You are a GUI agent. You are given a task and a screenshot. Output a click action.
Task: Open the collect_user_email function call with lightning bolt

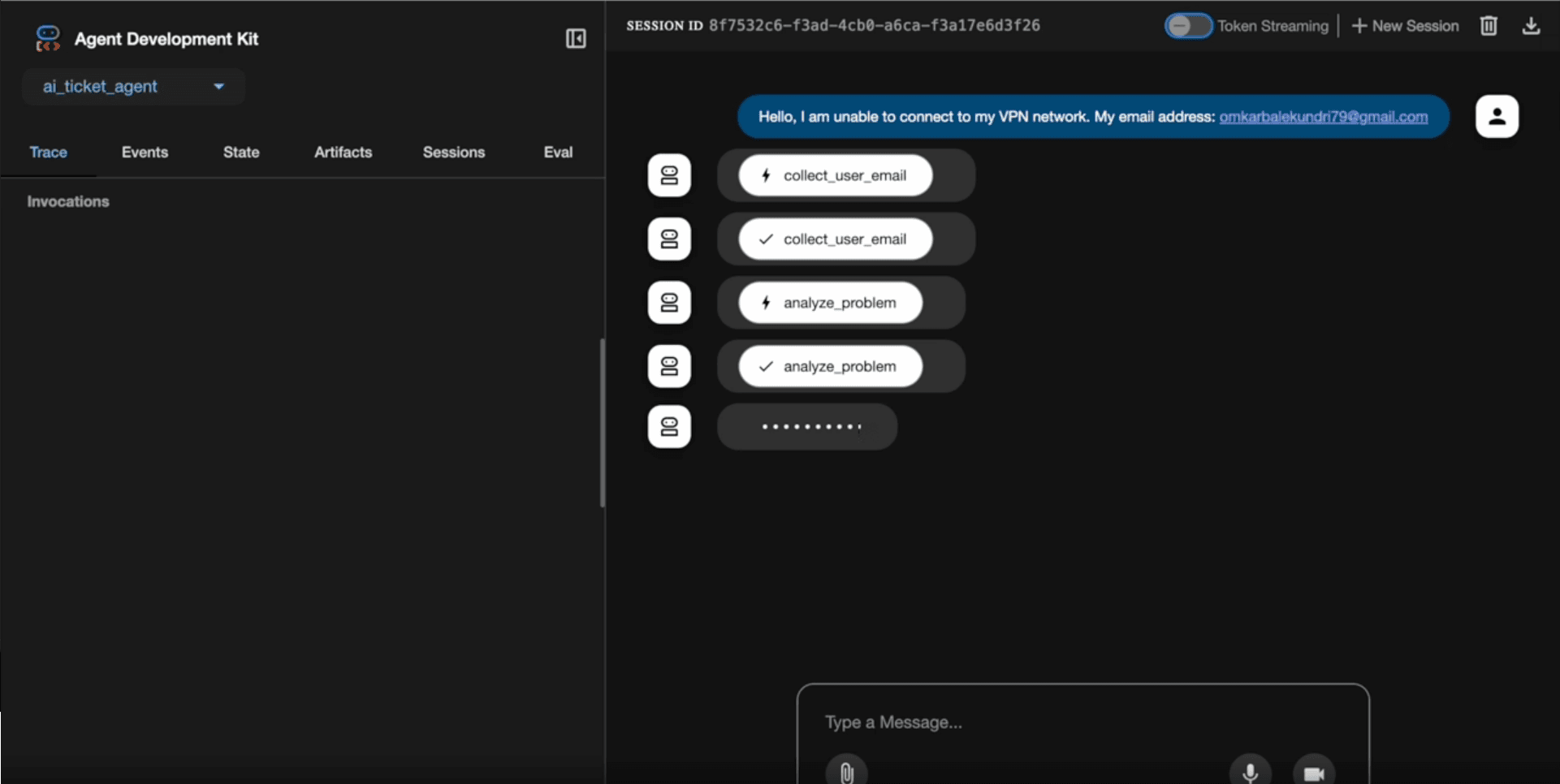pyautogui.click(x=835, y=176)
